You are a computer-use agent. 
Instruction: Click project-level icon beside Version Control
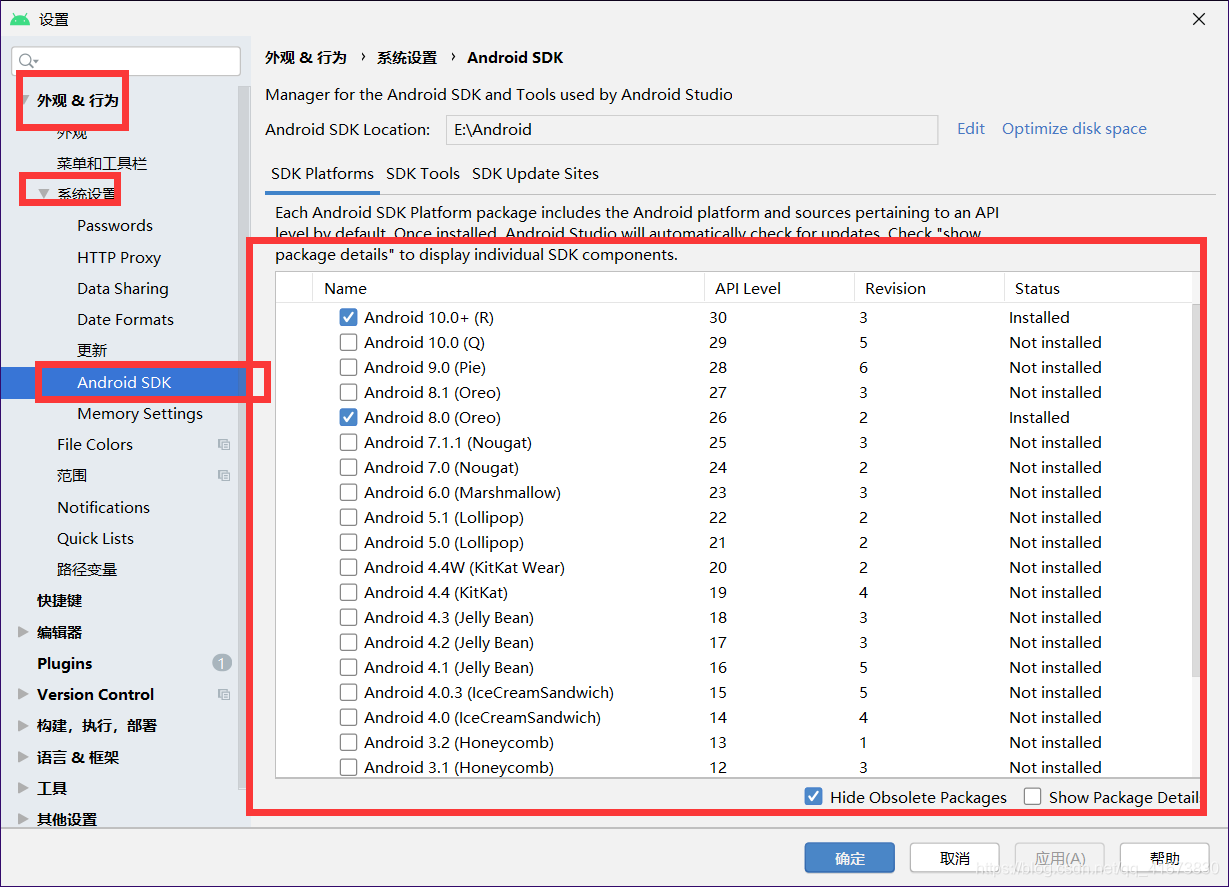(x=224, y=695)
